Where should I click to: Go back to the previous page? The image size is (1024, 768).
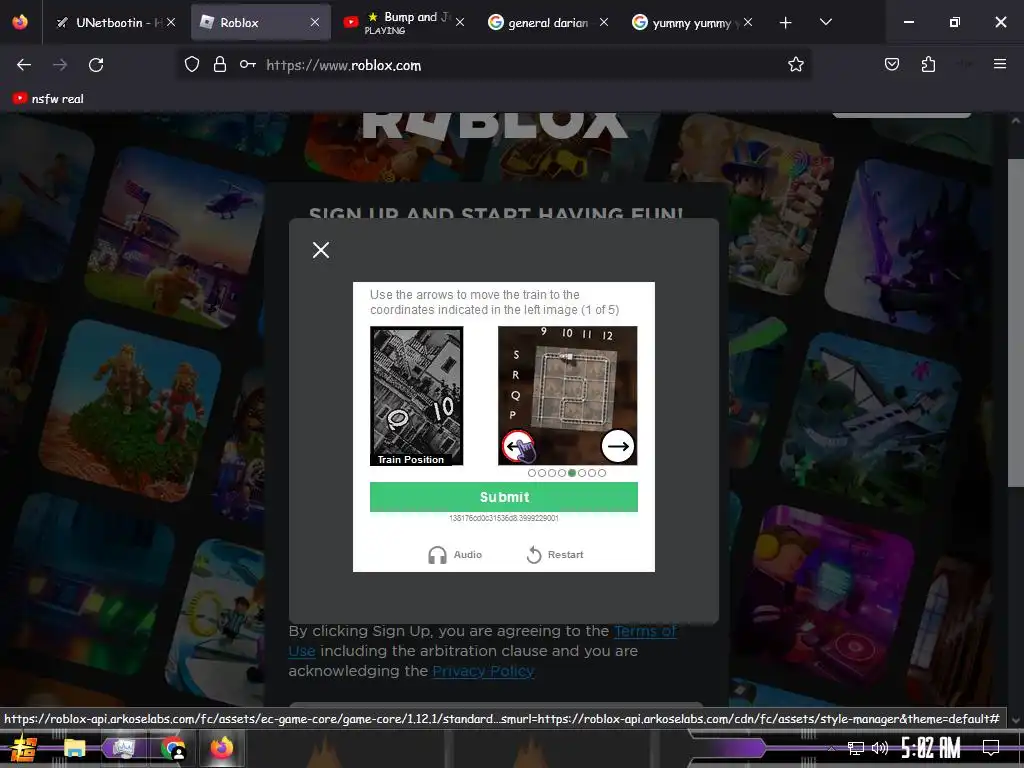click(x=24, y=65)
